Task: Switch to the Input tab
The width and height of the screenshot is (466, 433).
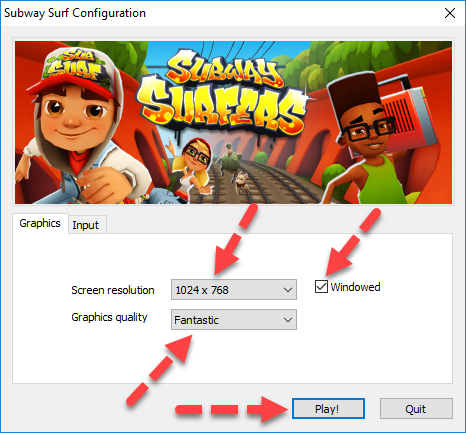Action: pos(87,225)
